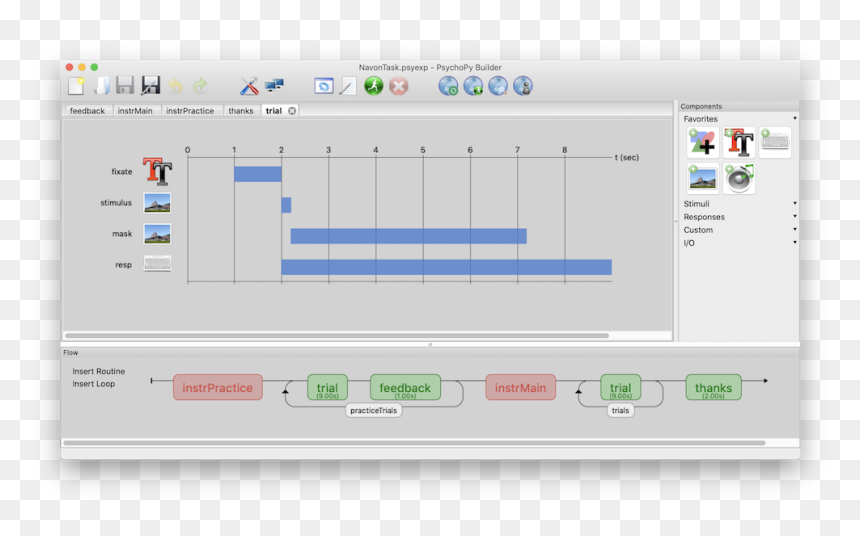Click the first globe Pavlovia sync icon
Screen dimensions: 860x536
coord(448,86)
